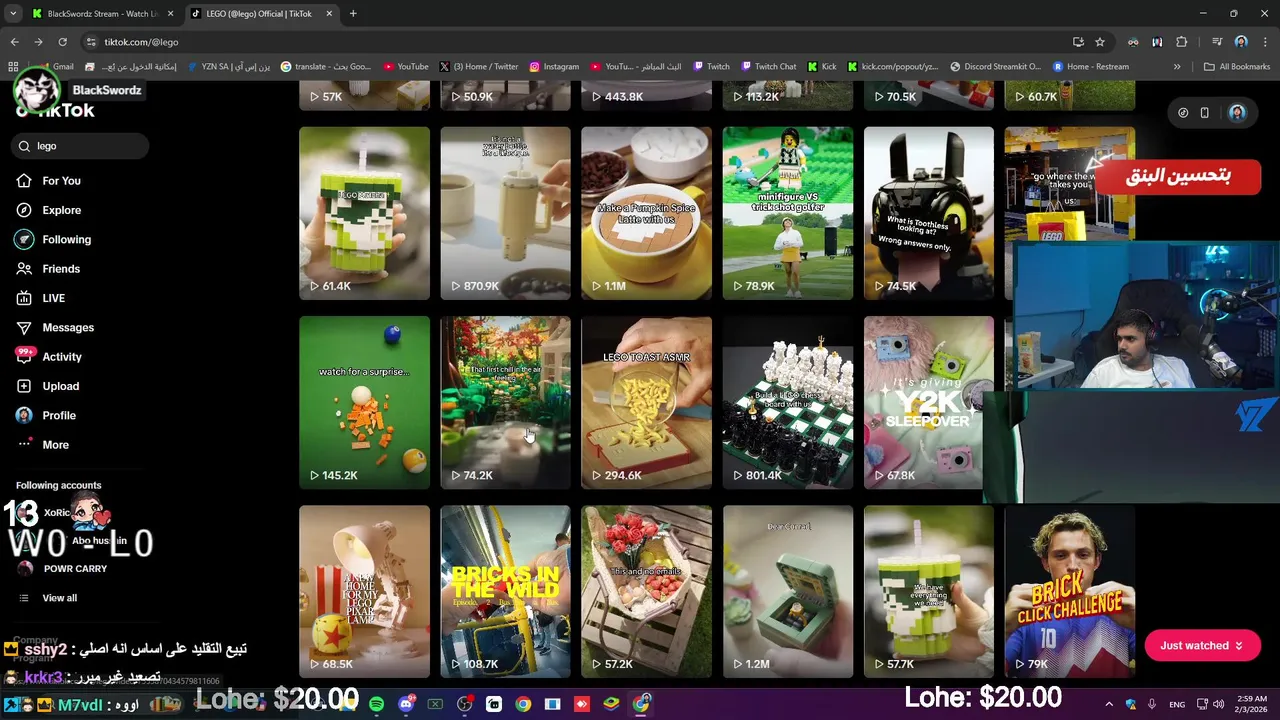Show hidden bookmarks with the overflow chevron
Screen dimensions: 1280x720
[1177, 67]
